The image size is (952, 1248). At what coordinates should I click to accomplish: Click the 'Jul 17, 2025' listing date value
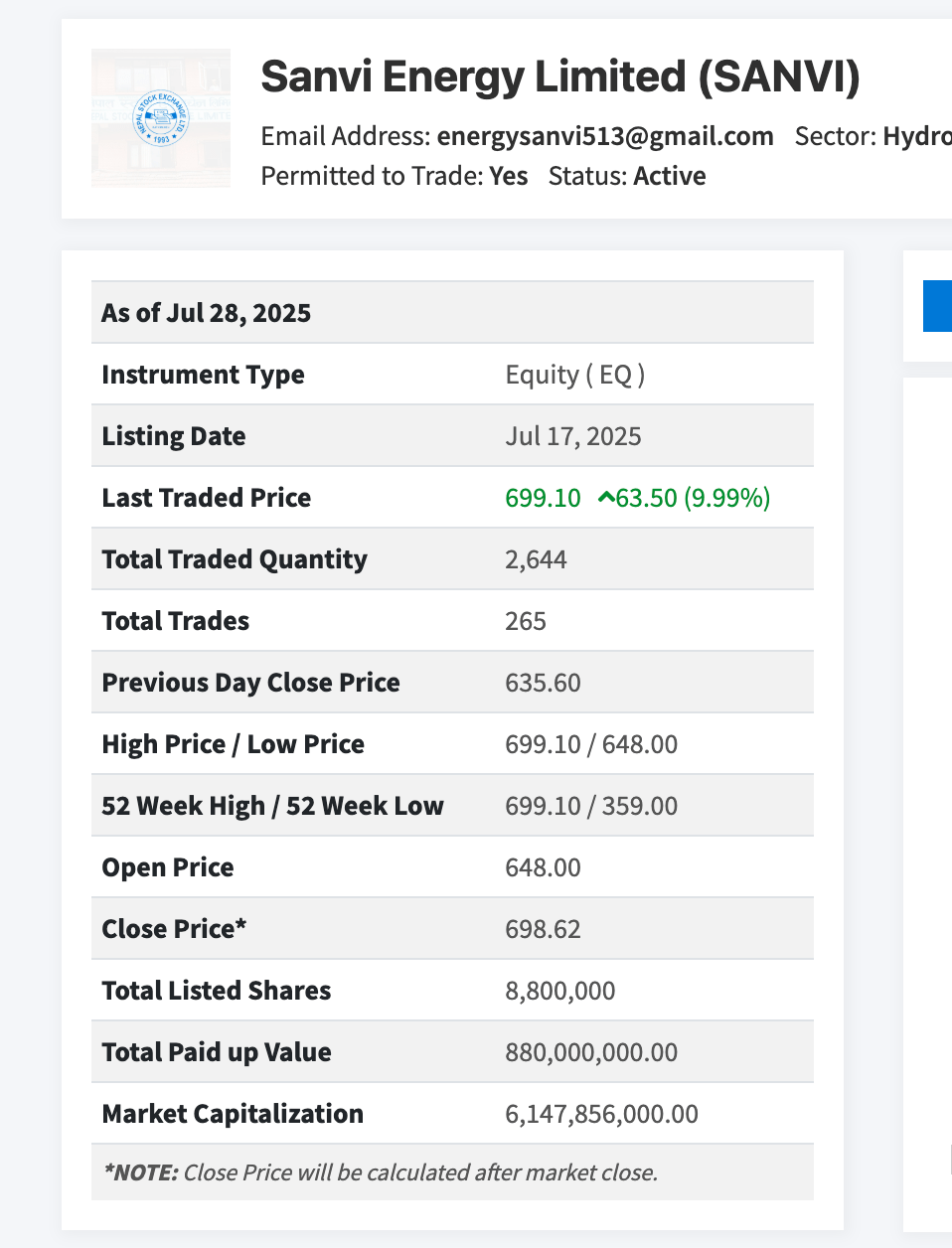pyautogui.click(x=573, y=436)
